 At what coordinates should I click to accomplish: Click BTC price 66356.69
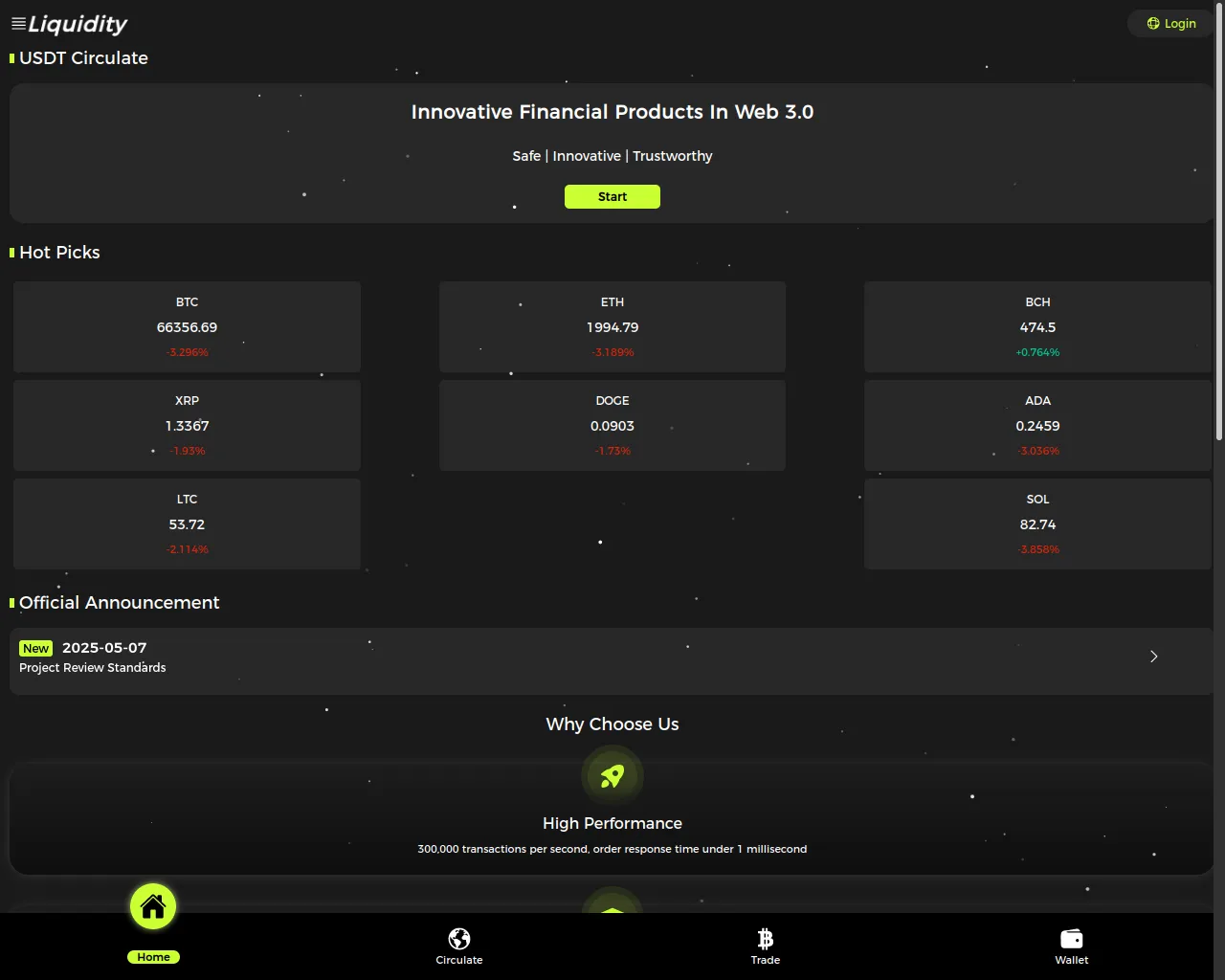coord(187,327)
